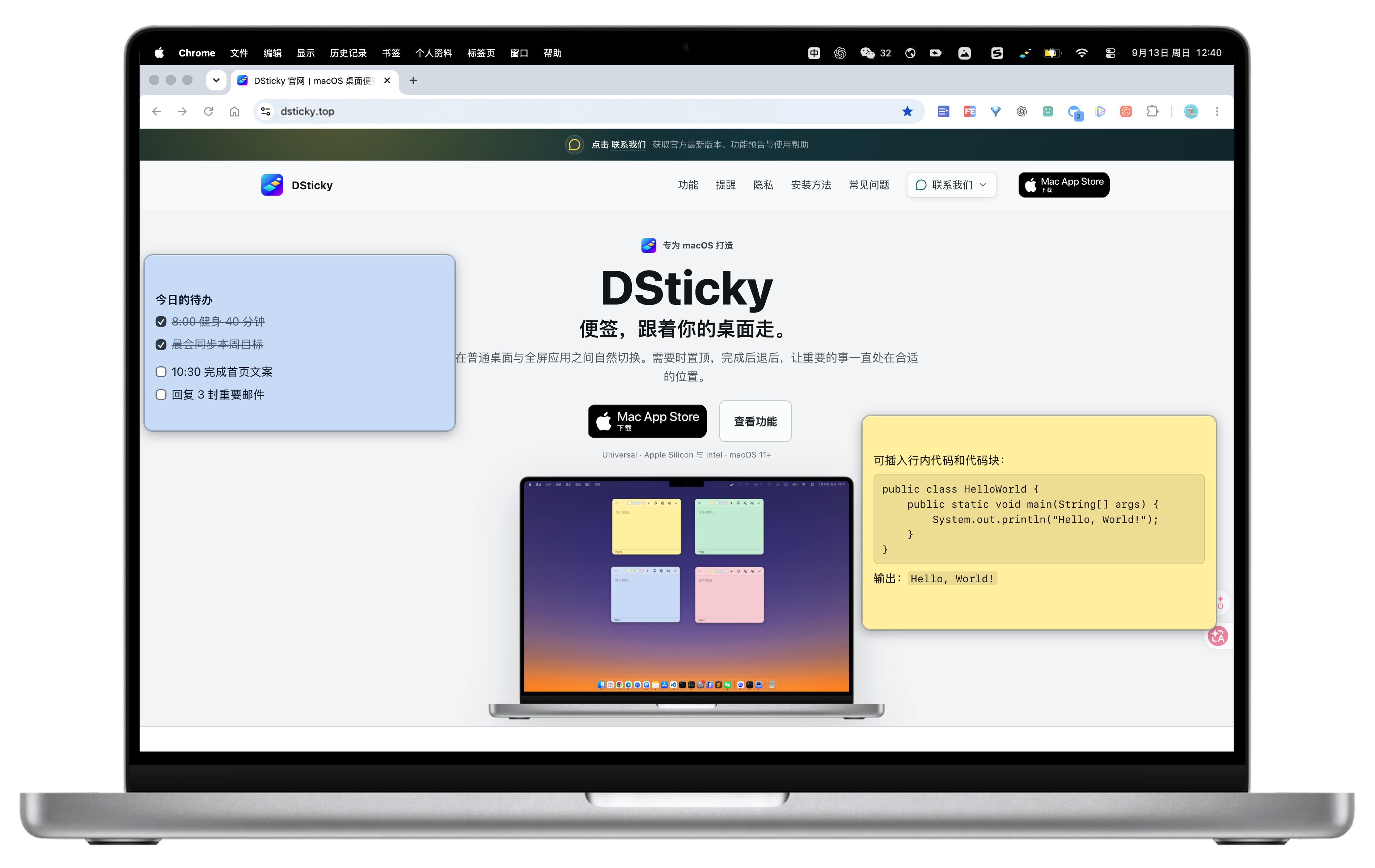Open the 帮助 menu
Screen dimensions: 1375x868
click(553, 53)
